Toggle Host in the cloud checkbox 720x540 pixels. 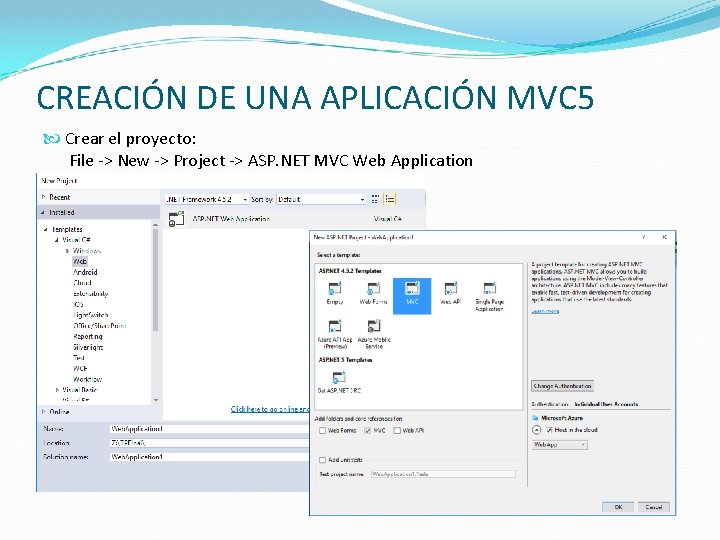pos(549,430)
